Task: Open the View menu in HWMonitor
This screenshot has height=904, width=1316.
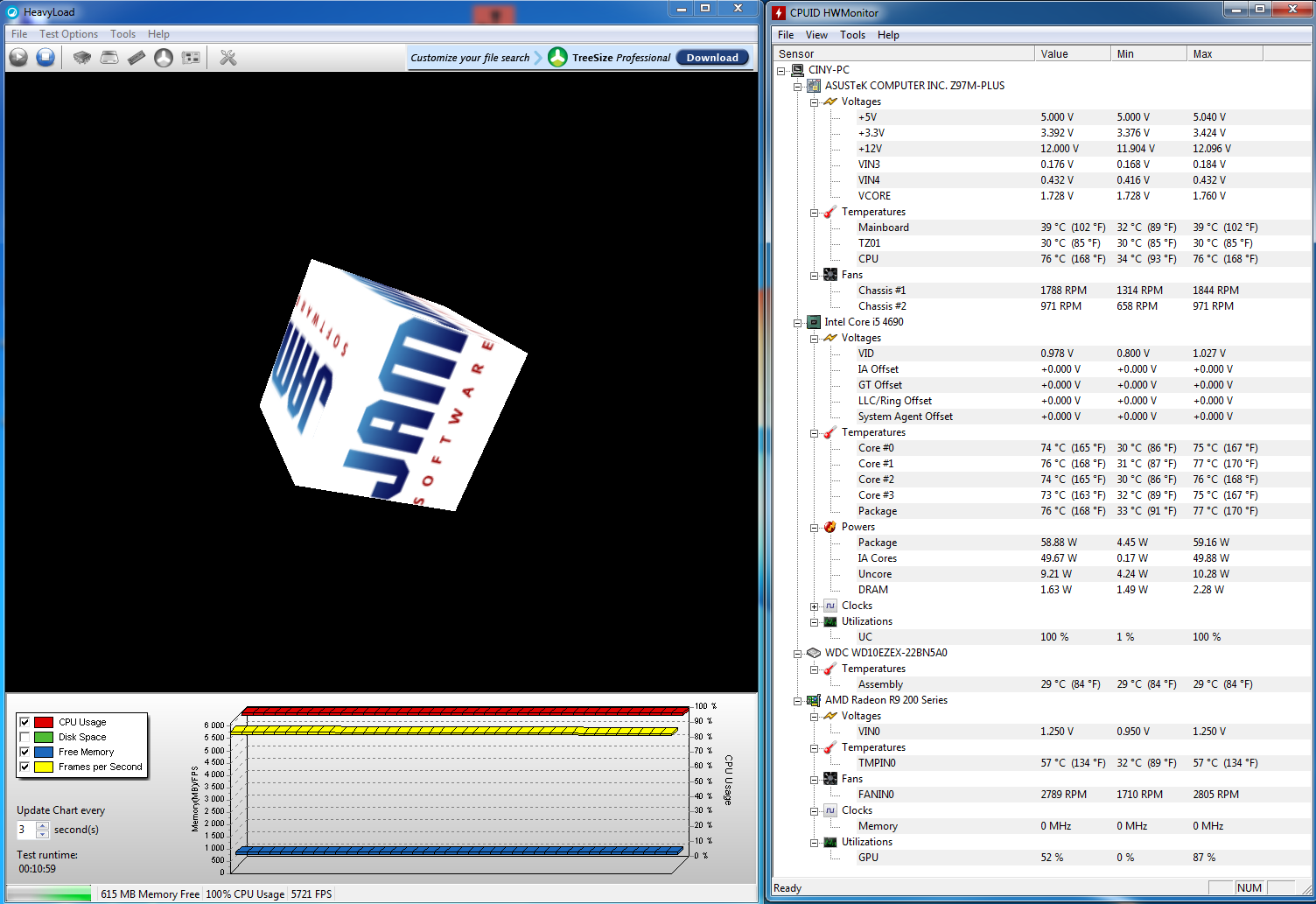Action: [x=816, y=35]
